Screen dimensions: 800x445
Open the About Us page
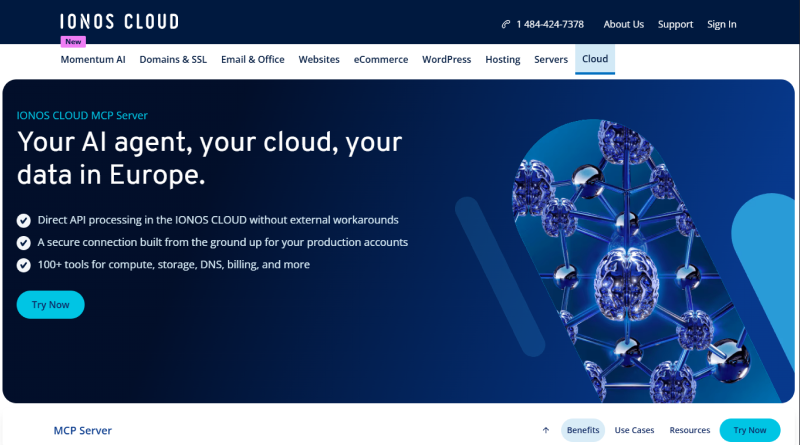tap(623, 24)
